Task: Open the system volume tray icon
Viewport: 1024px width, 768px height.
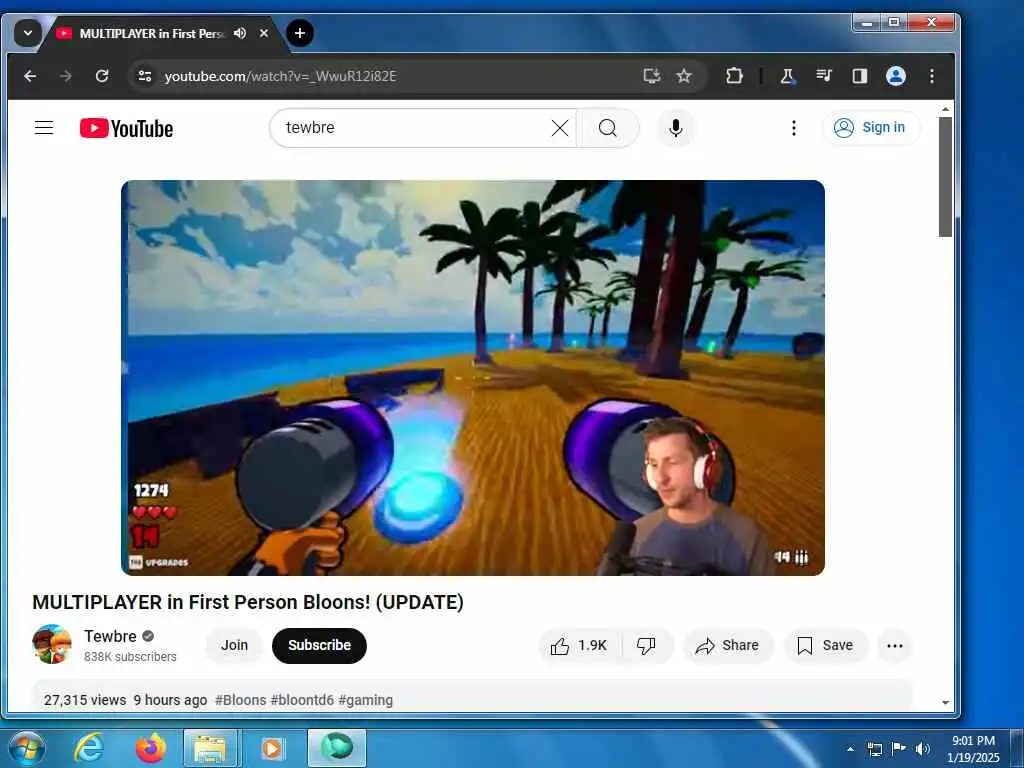Action: (x=922, y=749)
